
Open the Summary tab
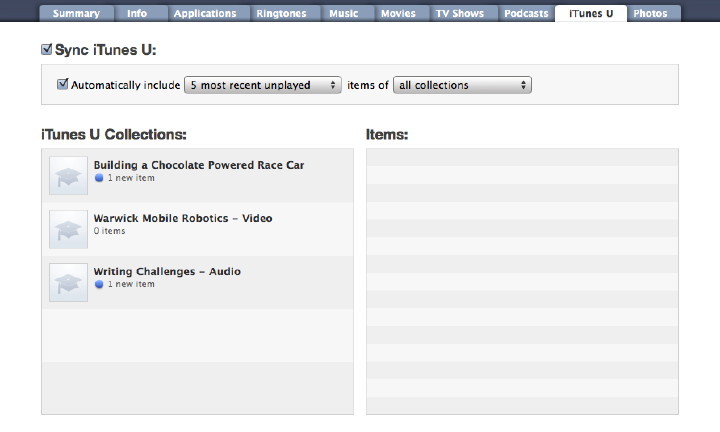coord(76,13)
